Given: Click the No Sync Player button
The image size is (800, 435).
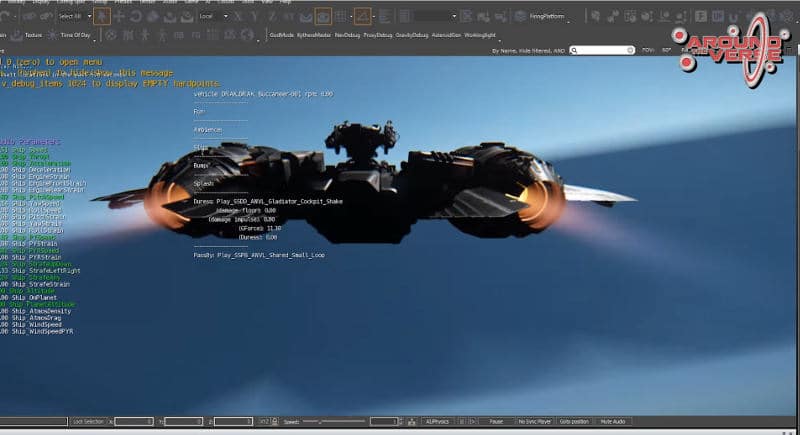Looking at the screenshot, I should click(534, 422).
